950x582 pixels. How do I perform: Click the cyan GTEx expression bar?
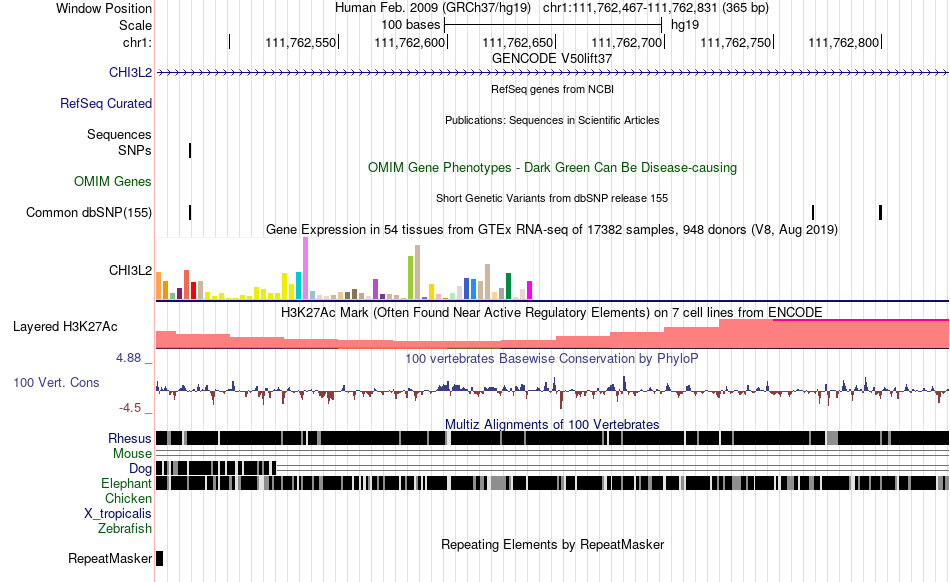coord(299,286)
